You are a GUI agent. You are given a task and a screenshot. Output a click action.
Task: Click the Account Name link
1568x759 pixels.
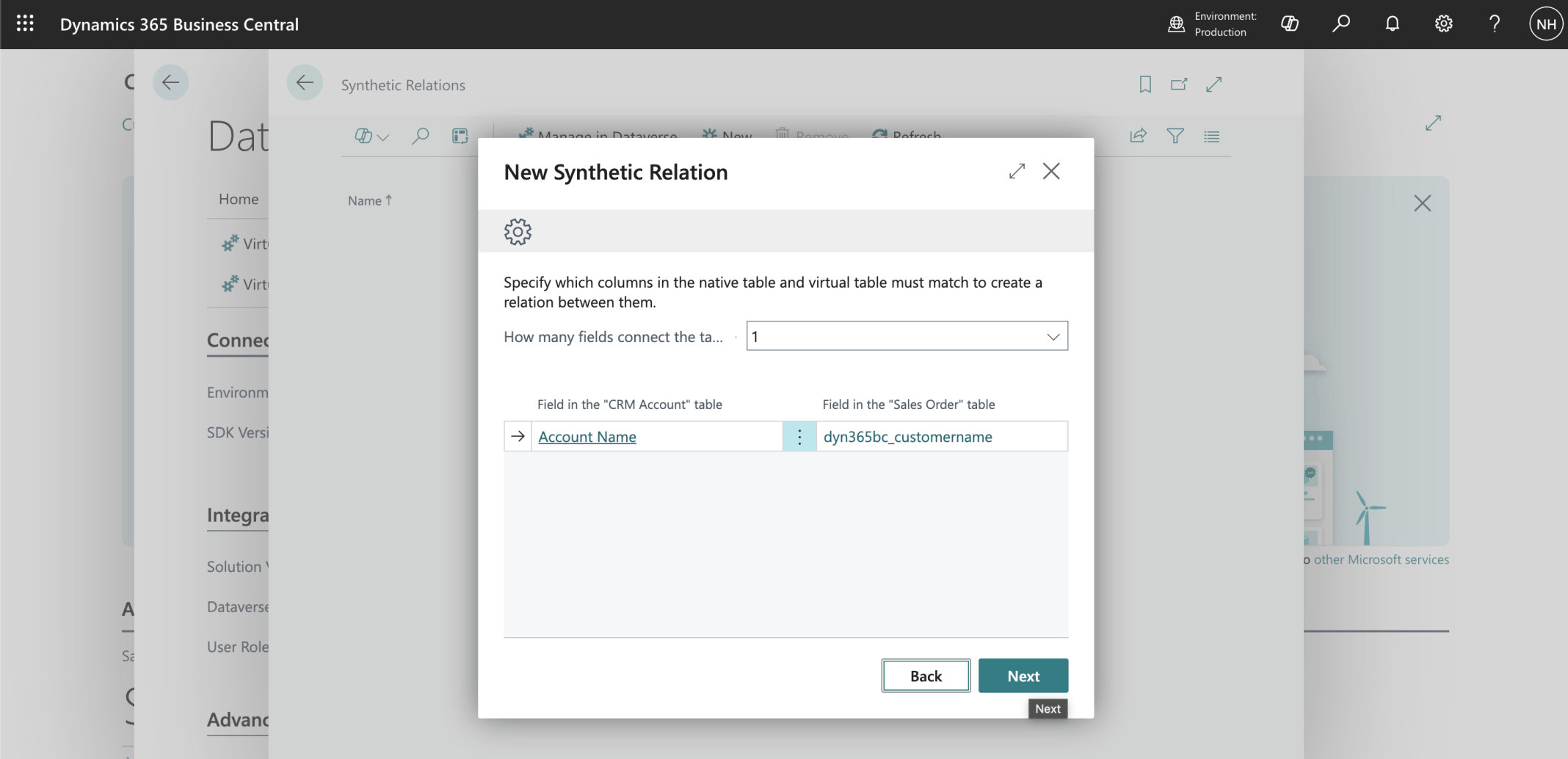coord(587,437)
